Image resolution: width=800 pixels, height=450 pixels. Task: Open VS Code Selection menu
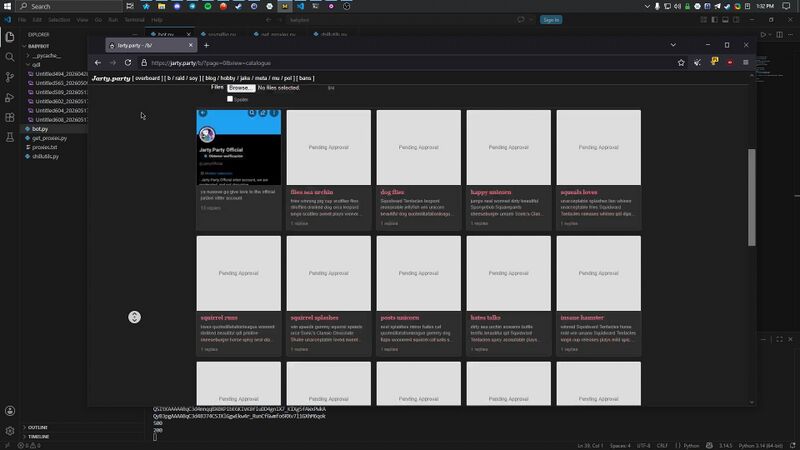coord(59,20)
